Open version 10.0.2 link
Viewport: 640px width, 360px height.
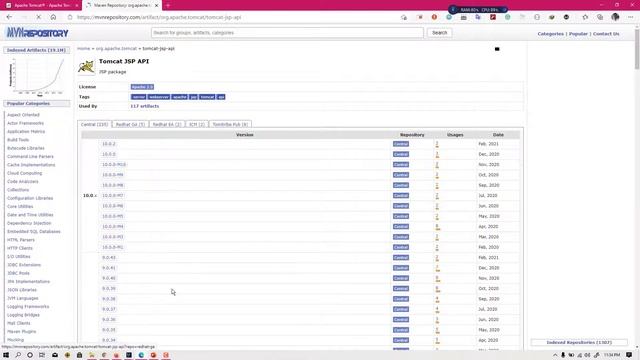(109, 144)
